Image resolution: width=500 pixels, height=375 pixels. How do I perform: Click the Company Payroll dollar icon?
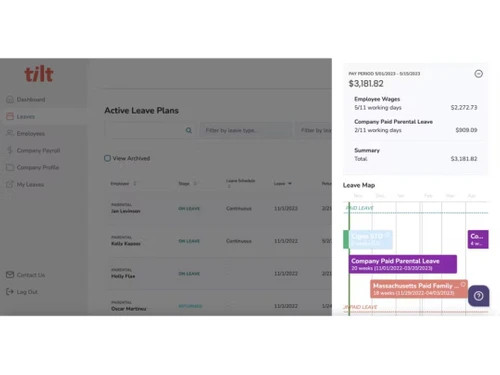(x=10, y=150)
